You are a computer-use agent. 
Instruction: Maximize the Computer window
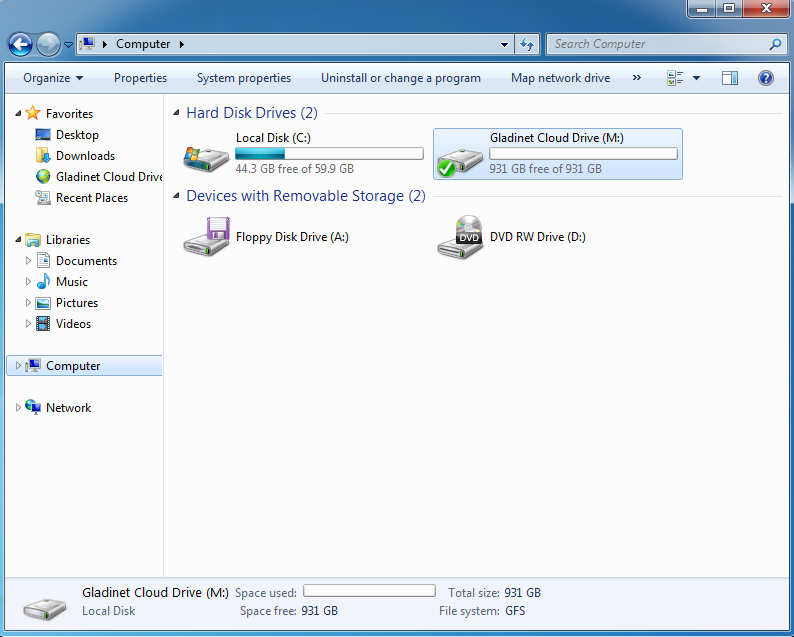point(729,8)
